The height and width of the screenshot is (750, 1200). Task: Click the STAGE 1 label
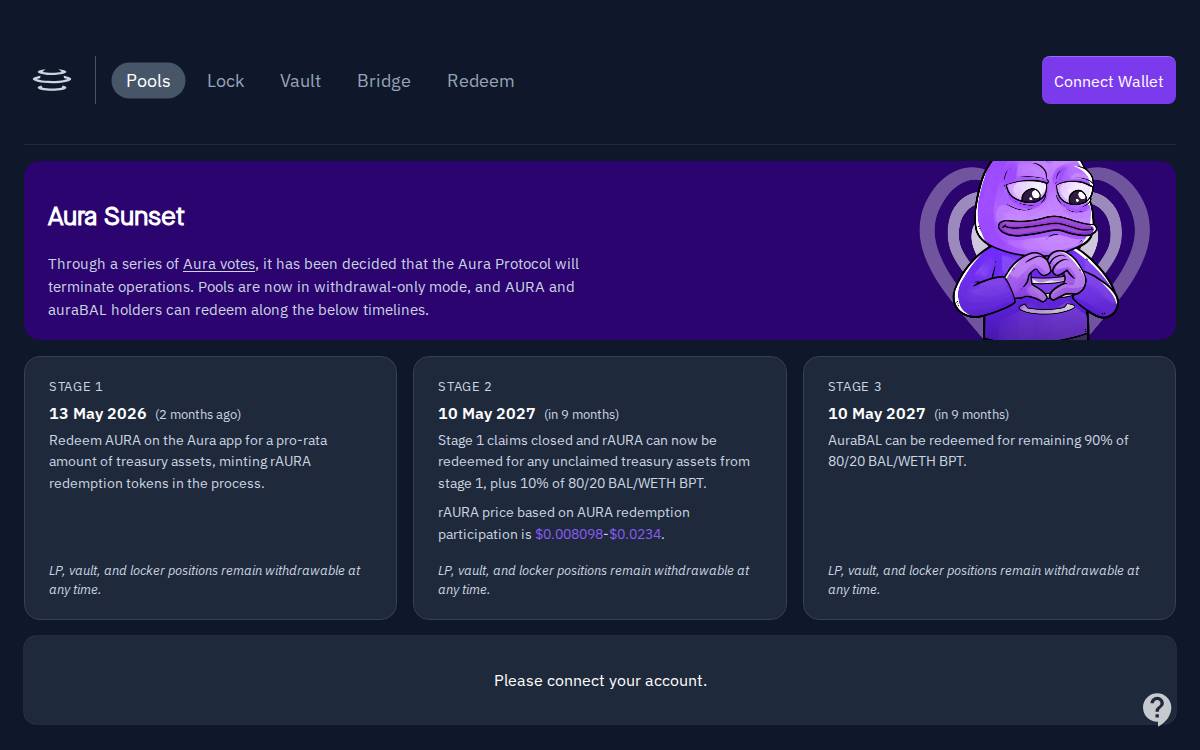[76, 386]
